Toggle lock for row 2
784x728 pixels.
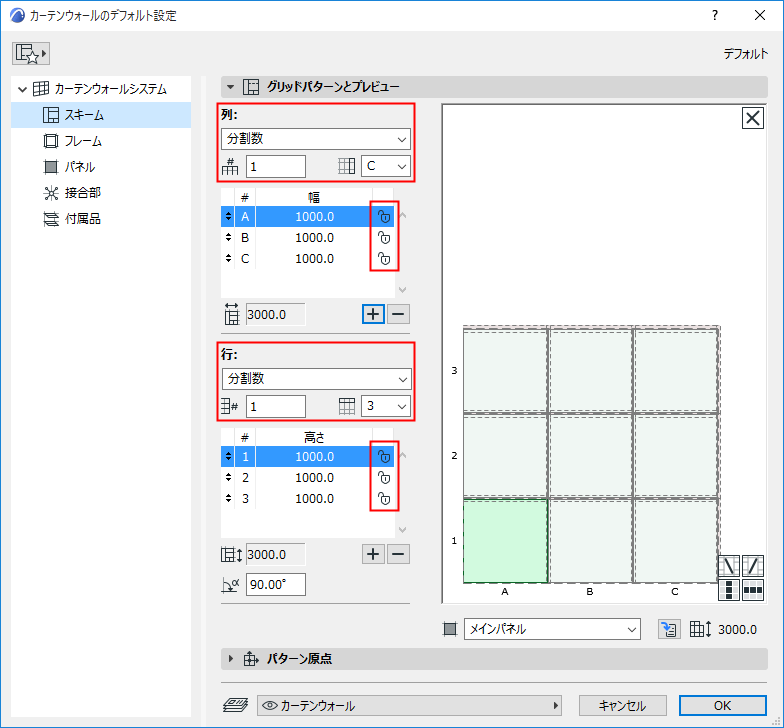[x=384, y=478]
